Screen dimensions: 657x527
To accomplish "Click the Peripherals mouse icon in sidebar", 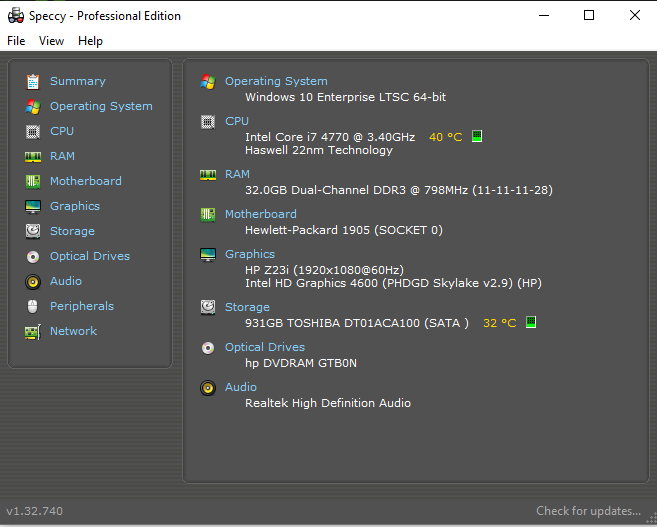I will pyautogui.click(x=33, y=307).
